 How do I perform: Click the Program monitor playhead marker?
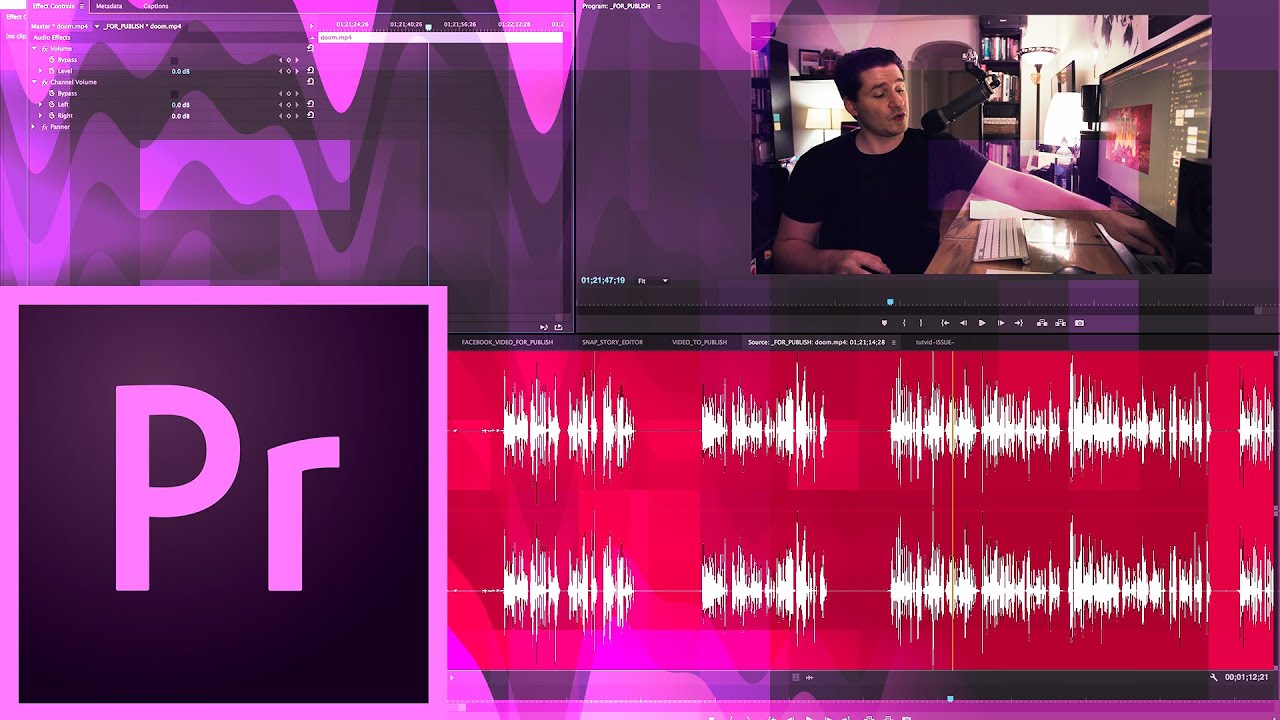890,301
